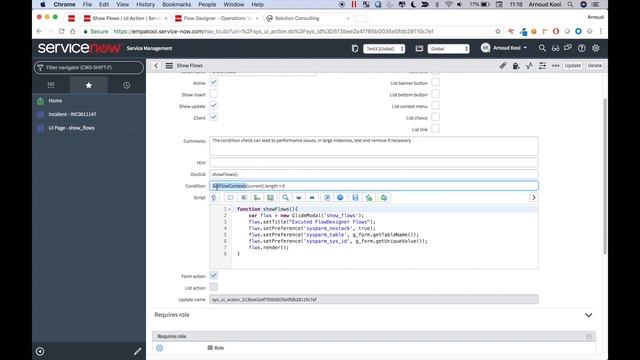Open the Chrome Bookmarks menu
Viewport: 640px width, 360px height.
coord(176,4)
